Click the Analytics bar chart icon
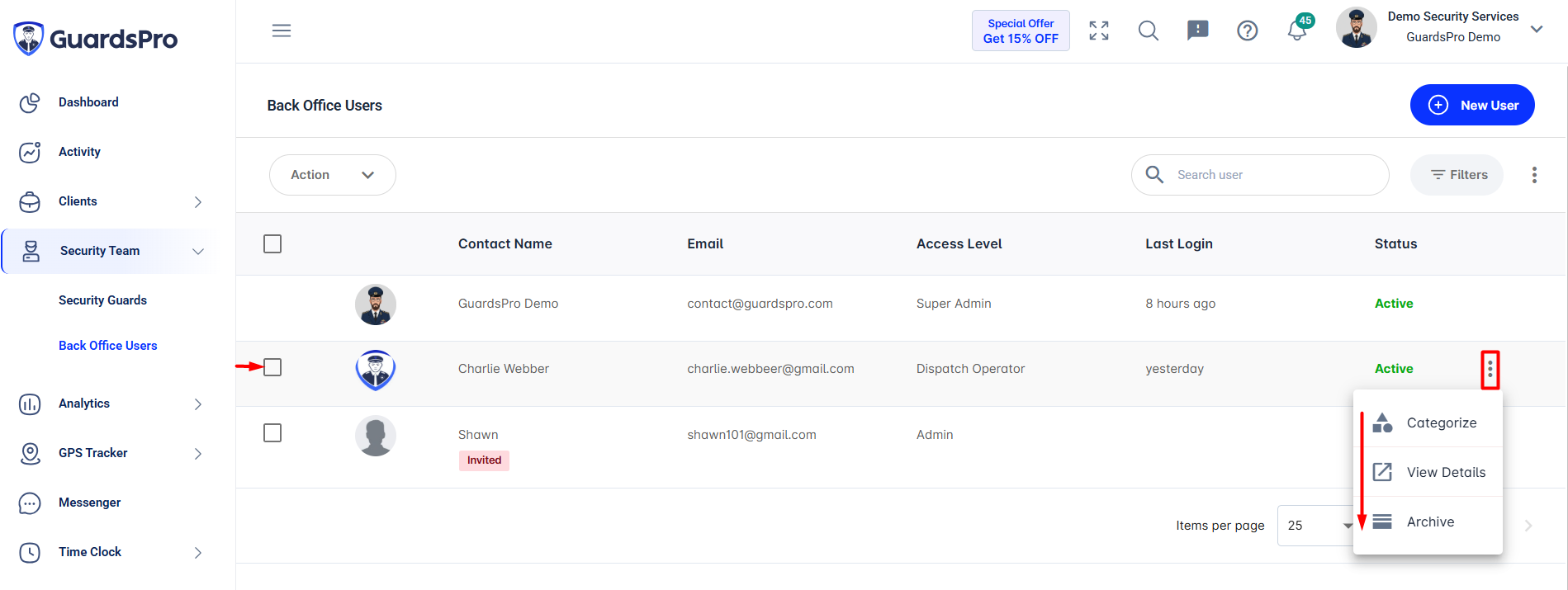This screenshot has width=1568, height=590. point(30,404)
